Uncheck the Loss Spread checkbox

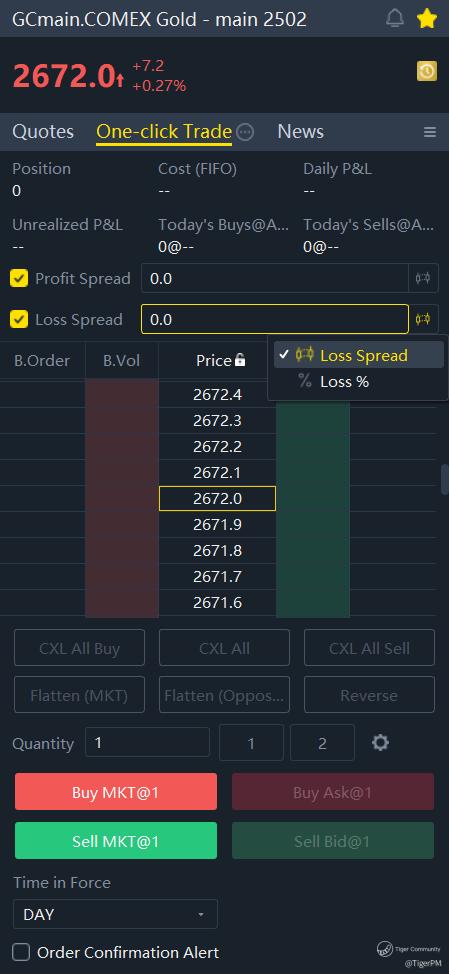(19, 319)
